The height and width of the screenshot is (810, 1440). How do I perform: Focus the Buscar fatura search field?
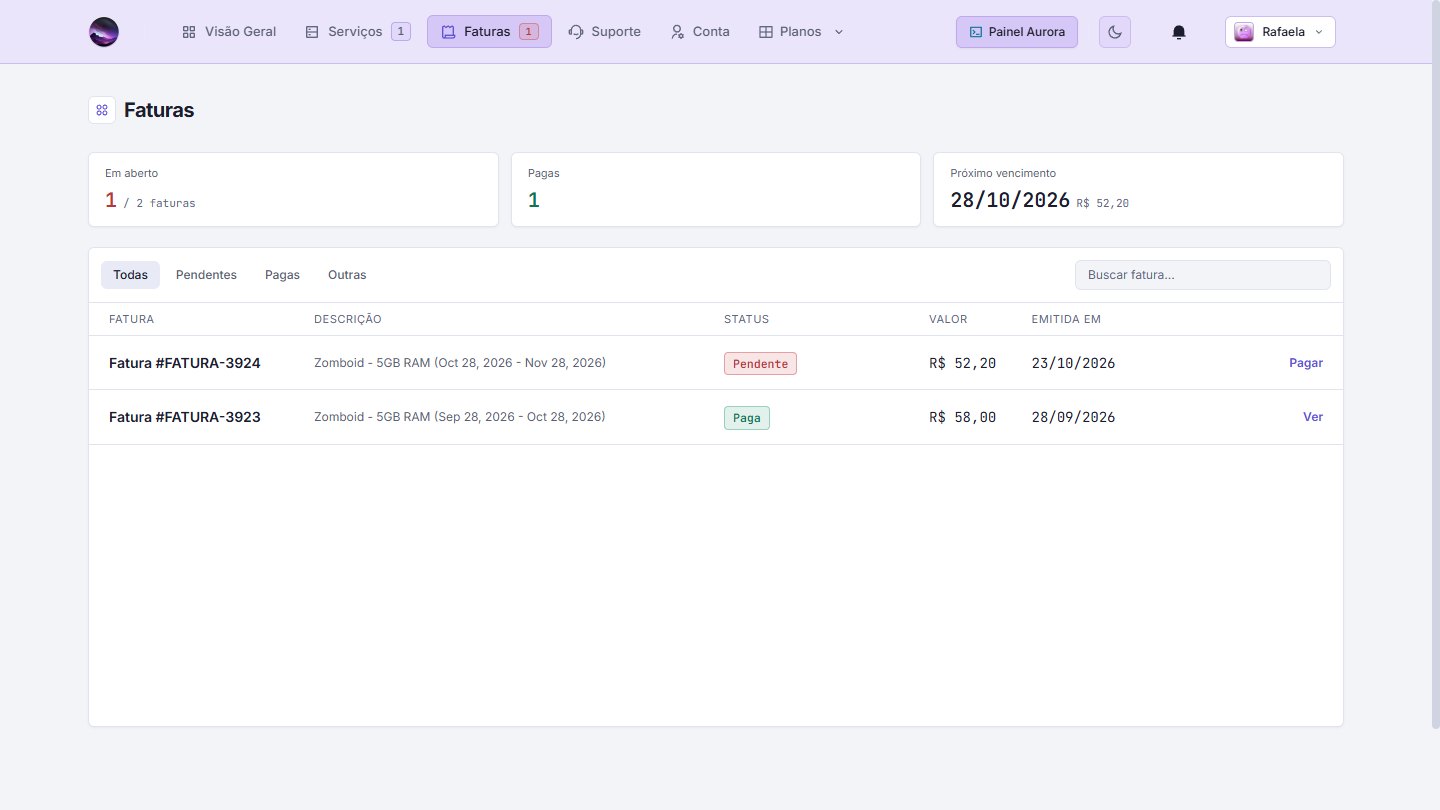click(1202, 275)
